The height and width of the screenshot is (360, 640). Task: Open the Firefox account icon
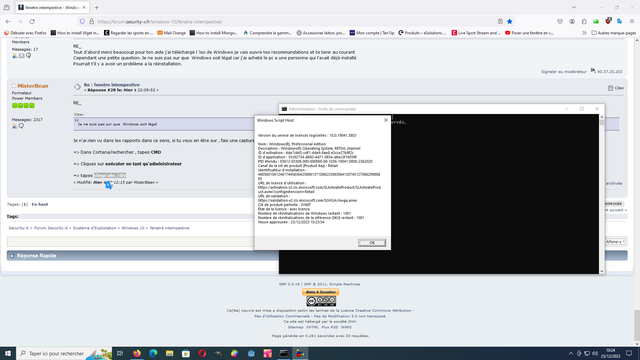pyautogui.click(x=572, y=22)
